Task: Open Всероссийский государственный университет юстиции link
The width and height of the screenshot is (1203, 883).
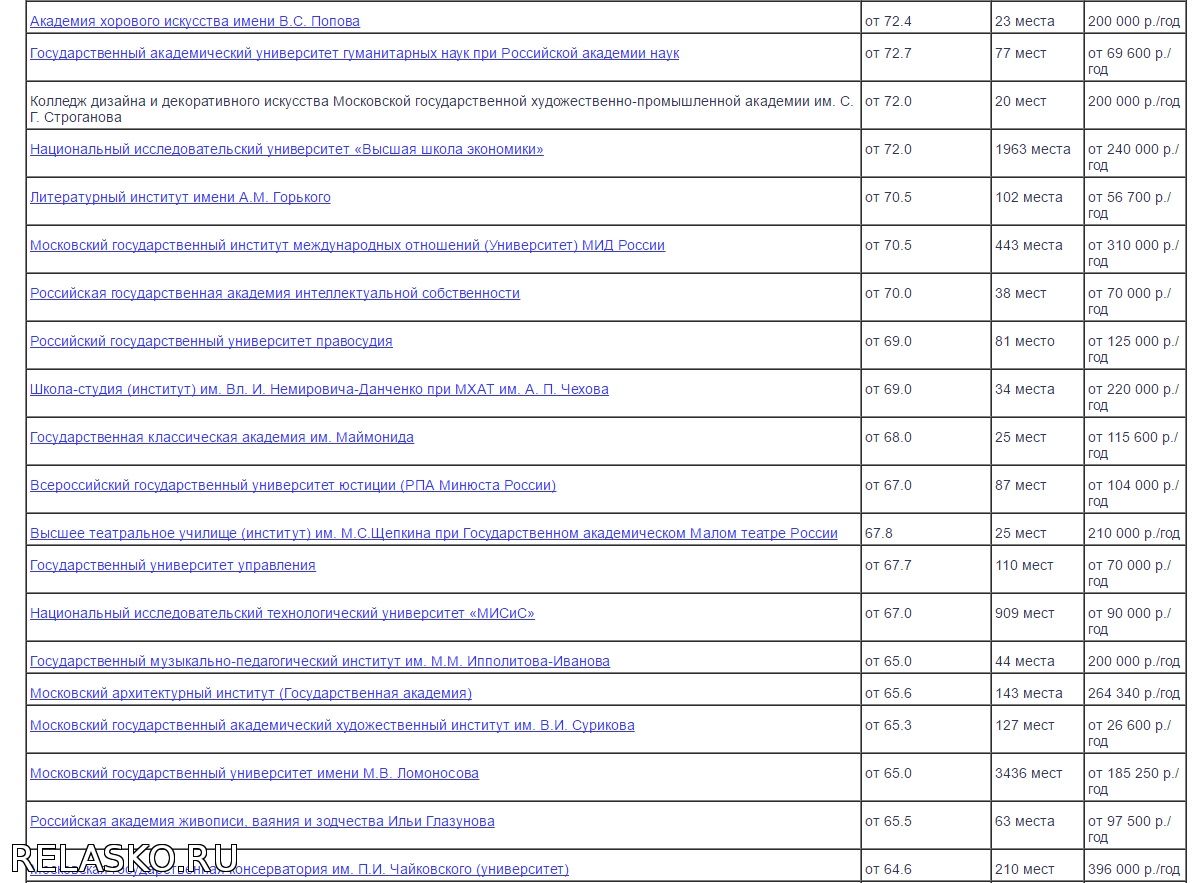Action: click(x=293, y=485)
